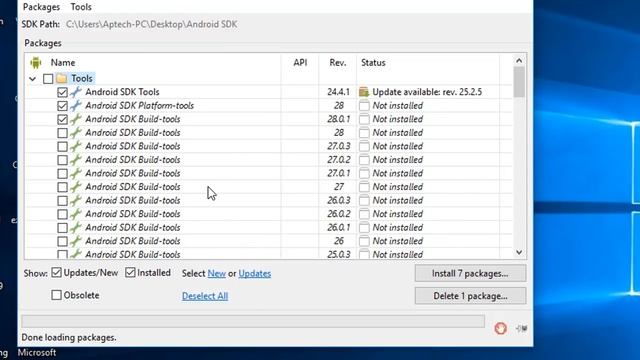Uncheck Android SDK Platform-tools rev 28
Image resolution: width=640 pixels, height=360 pixels.
(x=62, y=106)
